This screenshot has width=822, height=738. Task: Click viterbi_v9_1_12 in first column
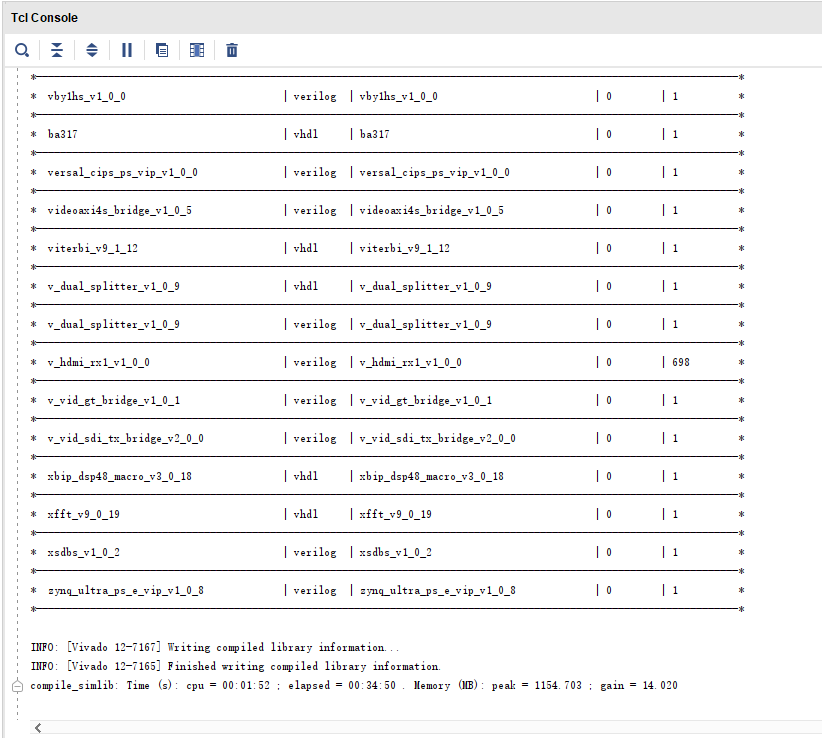(92, 248)
